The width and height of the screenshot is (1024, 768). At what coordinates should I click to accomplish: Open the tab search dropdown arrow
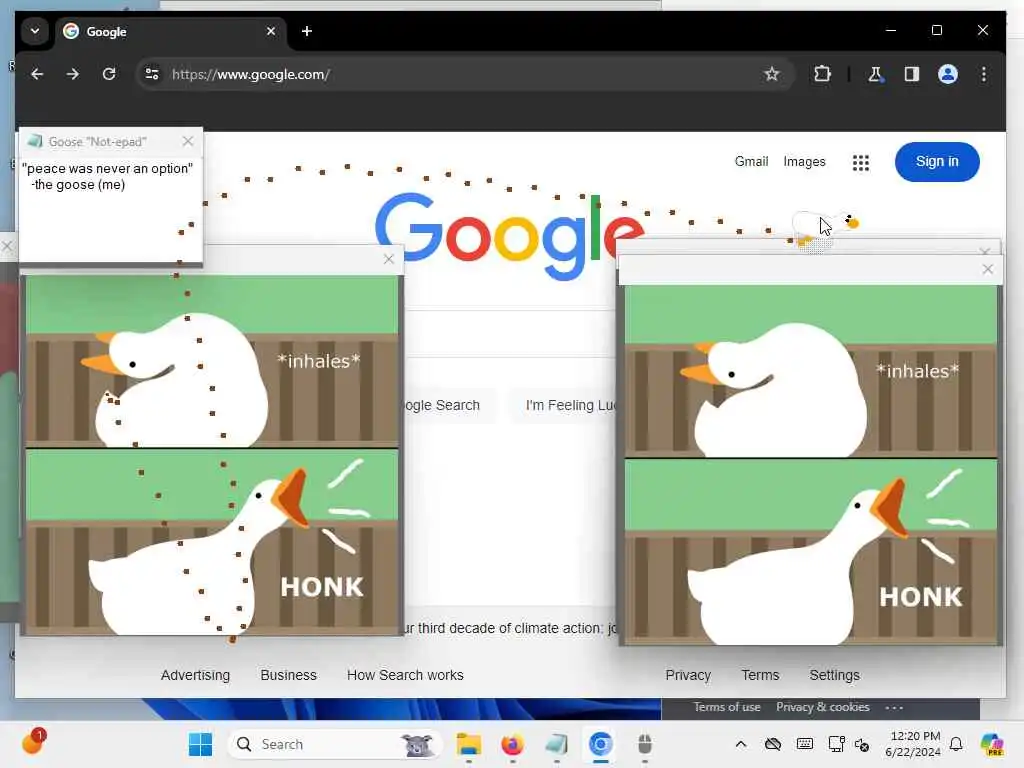(x=35, y=31)
